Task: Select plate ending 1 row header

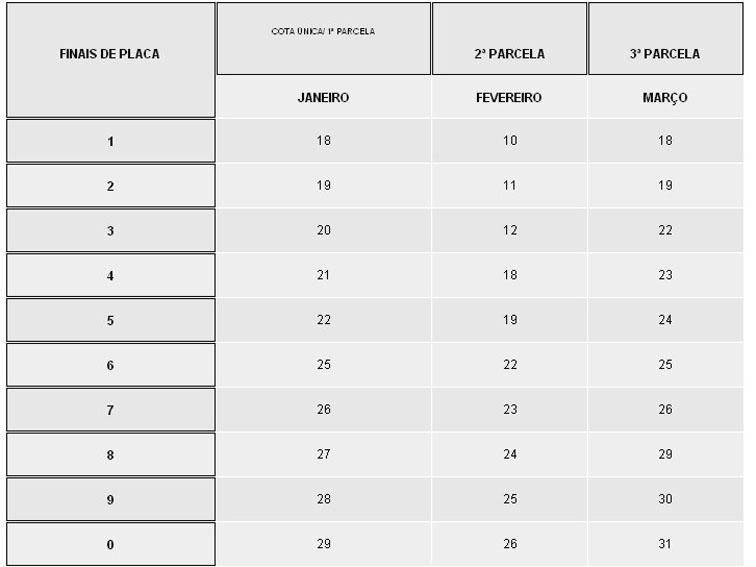Action: (110, 141)
